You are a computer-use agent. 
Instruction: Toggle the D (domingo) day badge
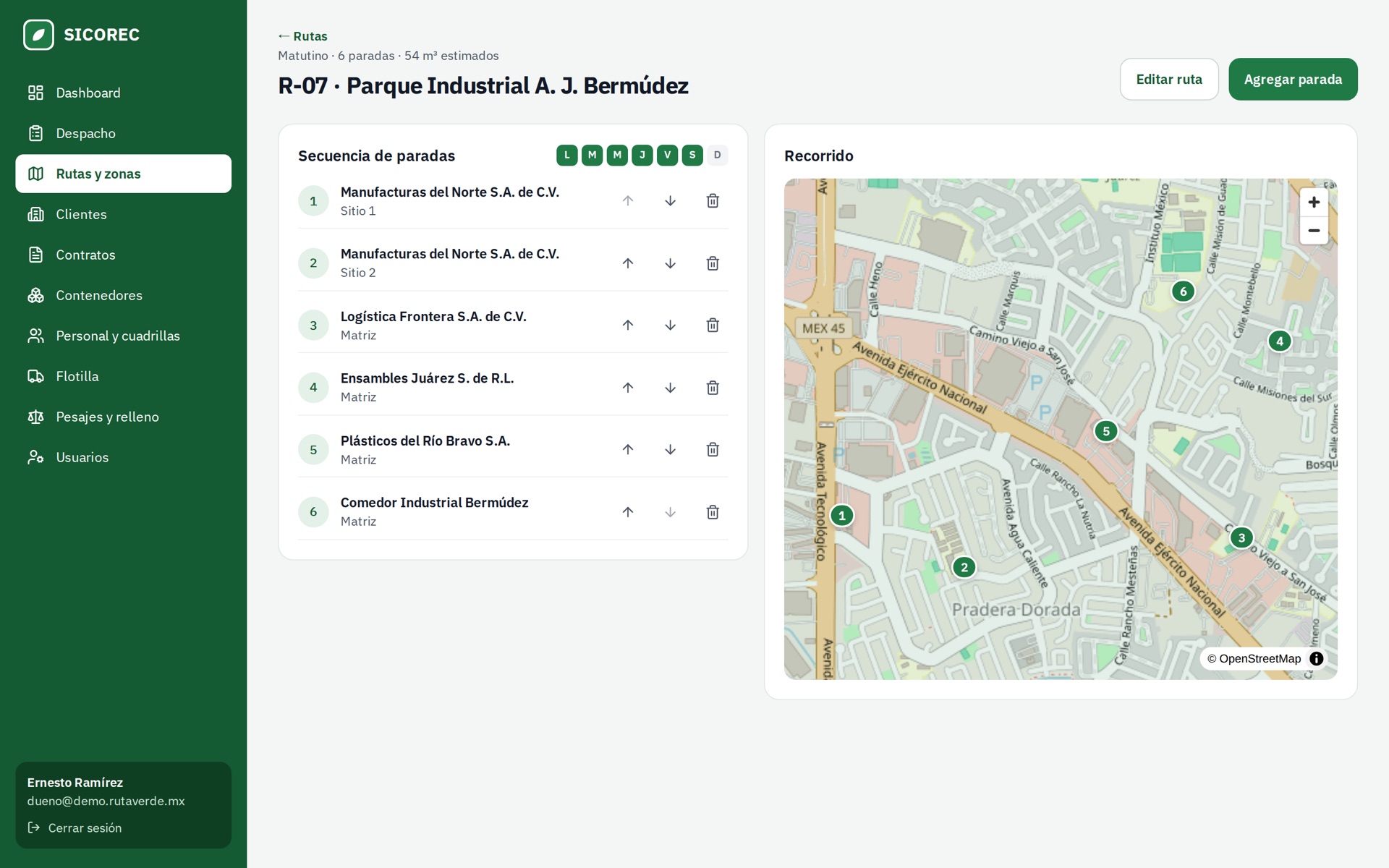718,155
